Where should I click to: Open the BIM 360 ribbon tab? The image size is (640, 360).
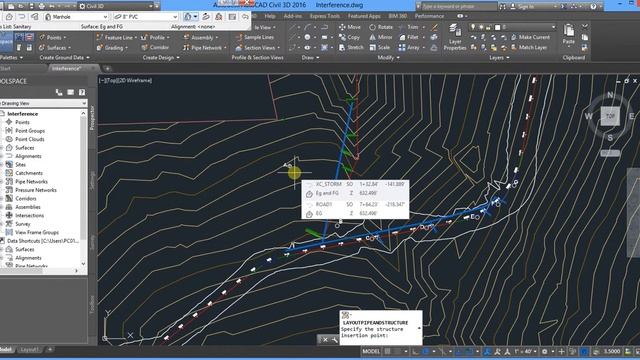(x=398, y=16)
